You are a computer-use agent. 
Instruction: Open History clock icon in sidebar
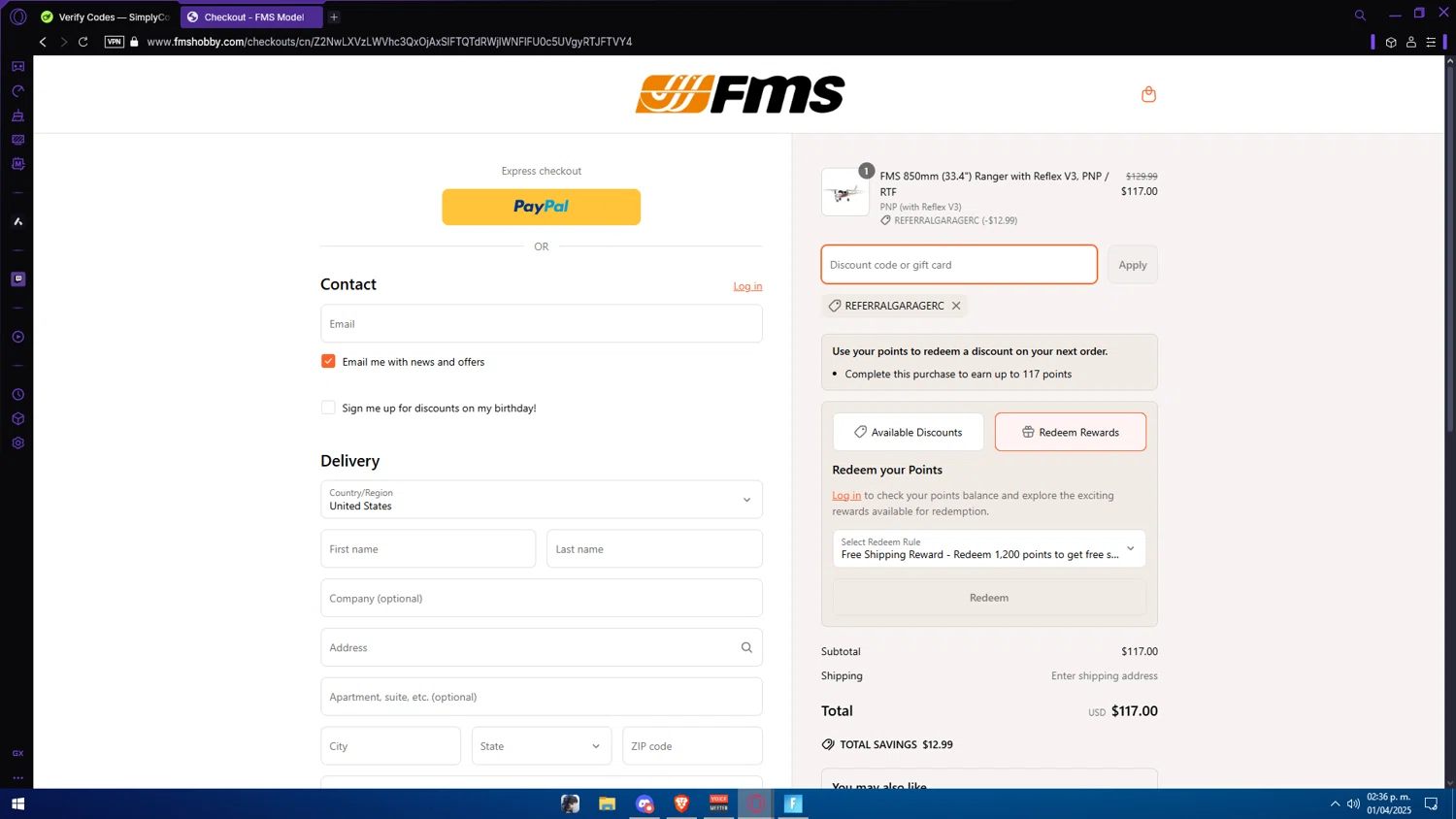pos(17,395)
